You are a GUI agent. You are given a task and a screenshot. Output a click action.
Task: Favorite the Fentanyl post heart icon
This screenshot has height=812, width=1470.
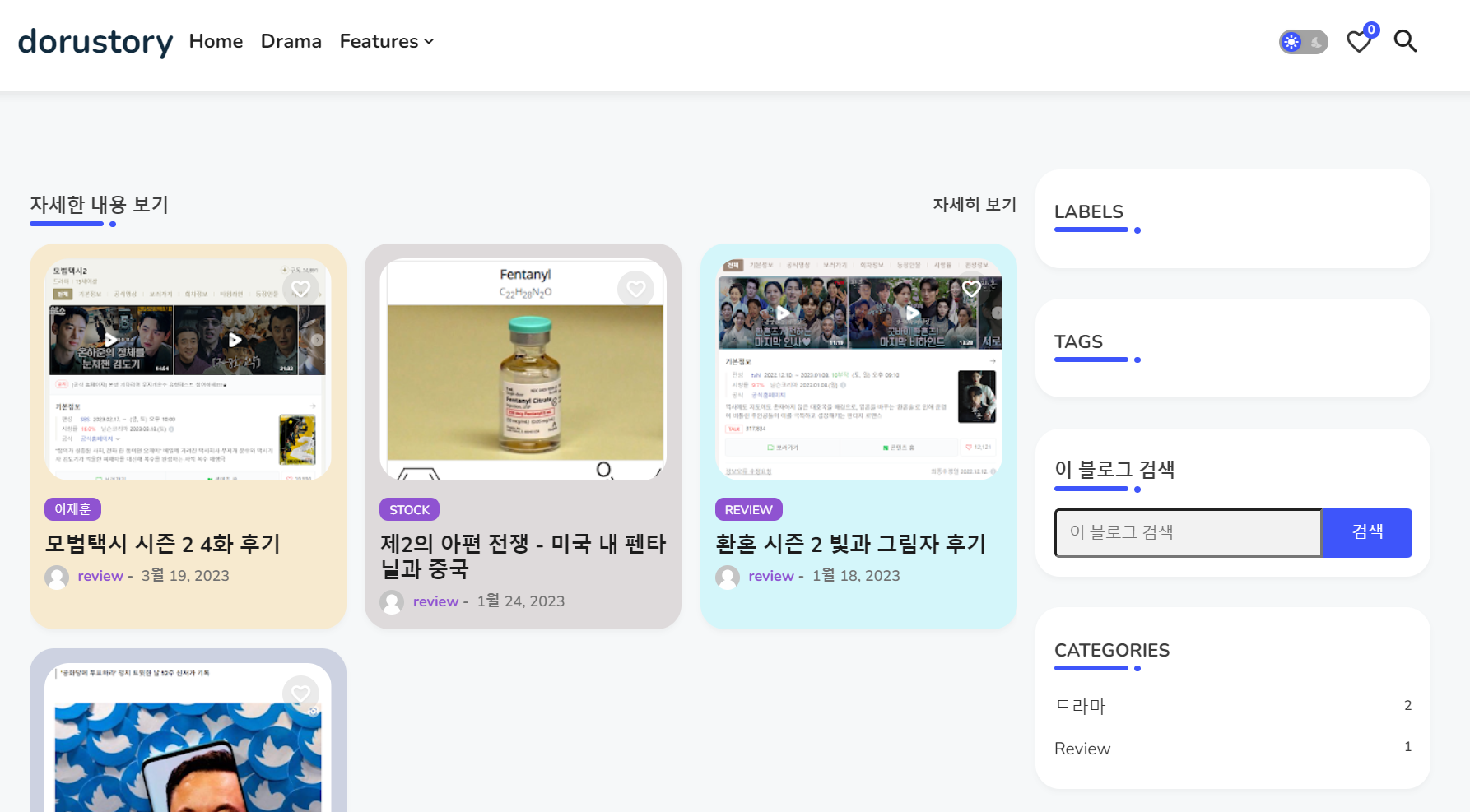(635, 289)
